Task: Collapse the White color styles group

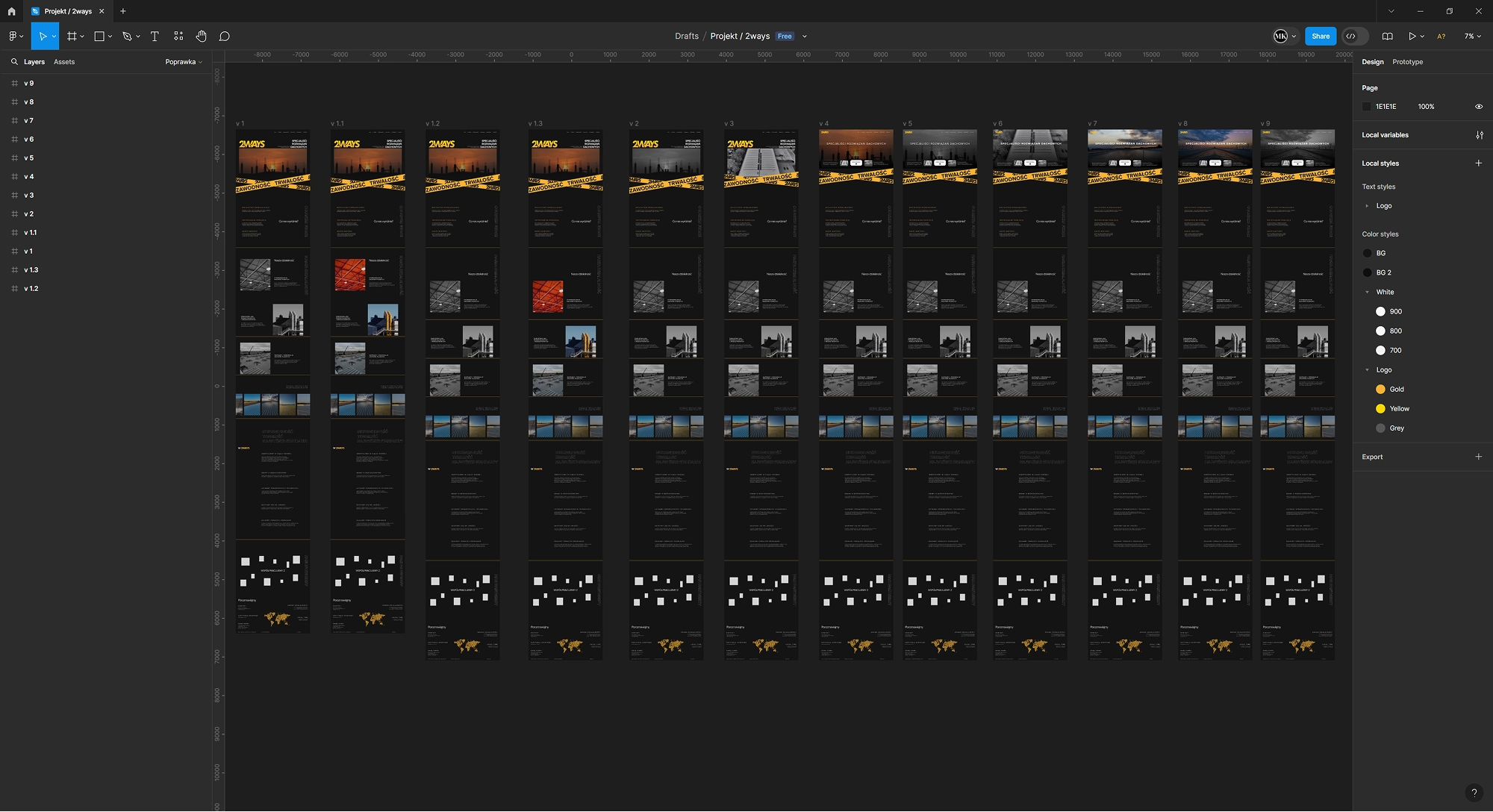Action: [1367, 293]
